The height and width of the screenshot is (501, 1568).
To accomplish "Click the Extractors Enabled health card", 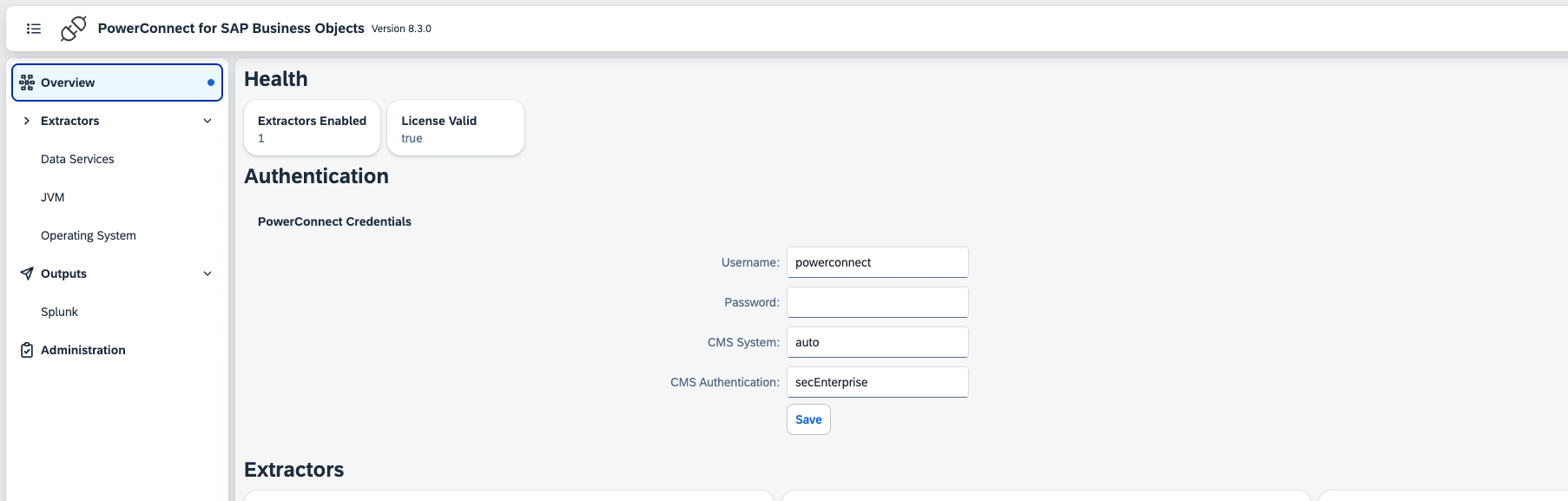I will coord(312,129).
